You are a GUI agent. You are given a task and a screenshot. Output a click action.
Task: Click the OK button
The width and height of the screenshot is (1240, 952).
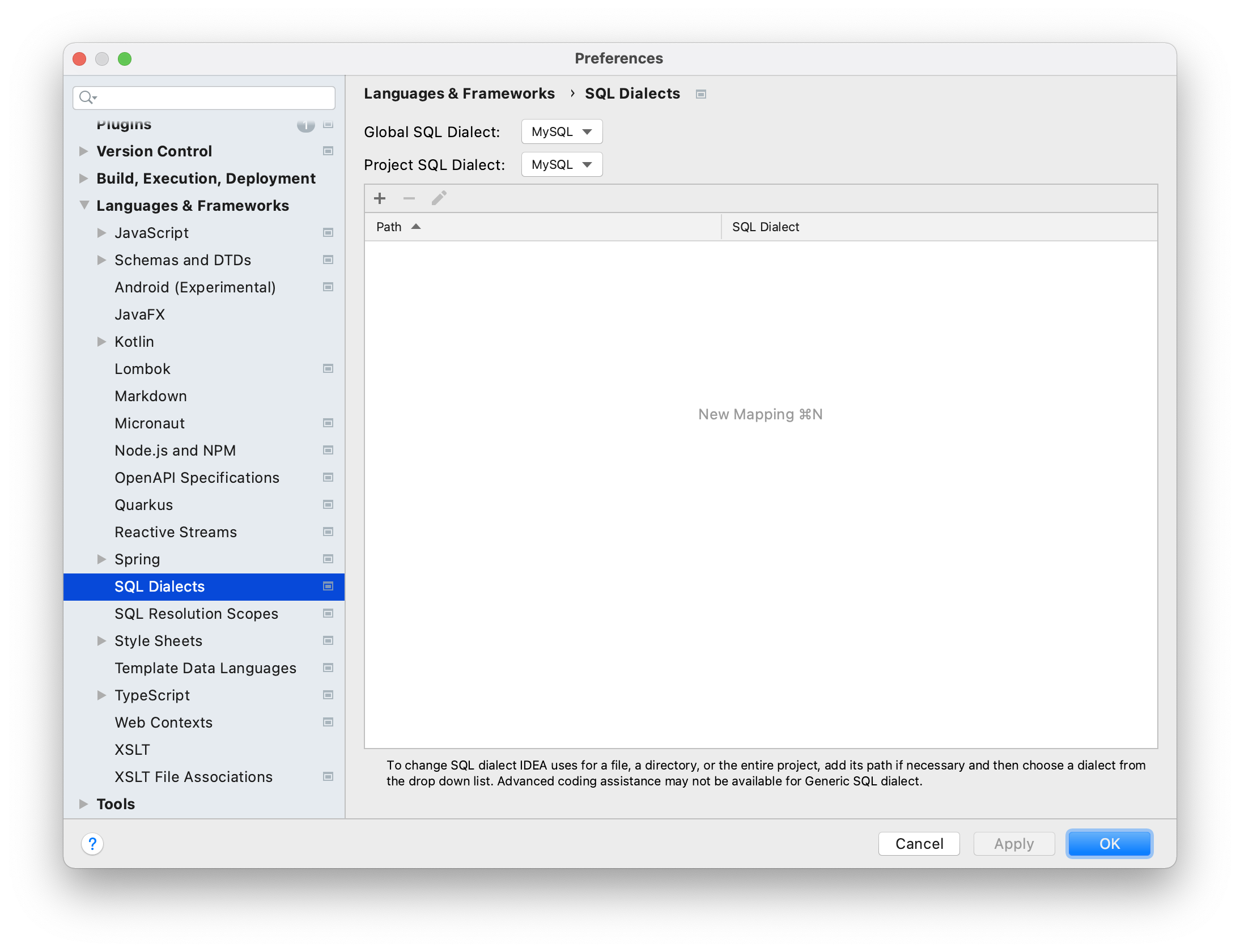click(1109, 844)
